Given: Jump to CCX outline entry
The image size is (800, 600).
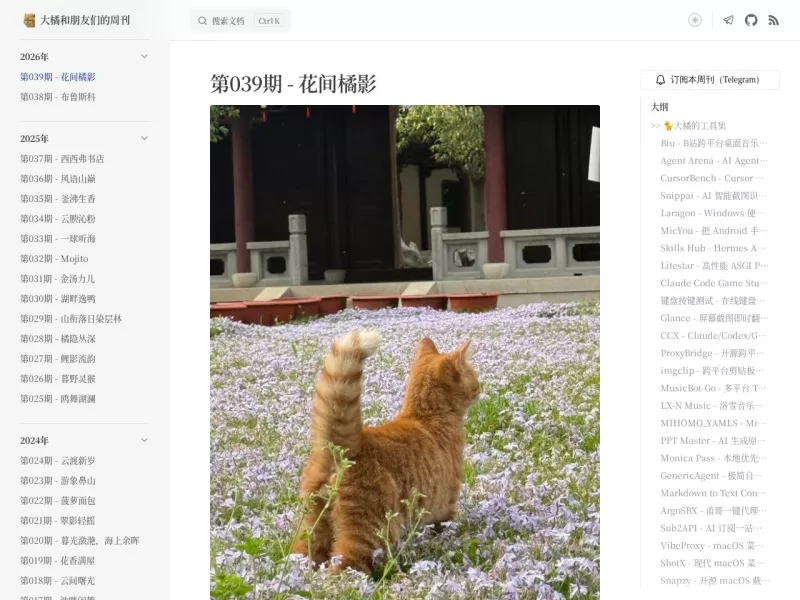Looking at the screenshot, I should click(x=713, y=335).
